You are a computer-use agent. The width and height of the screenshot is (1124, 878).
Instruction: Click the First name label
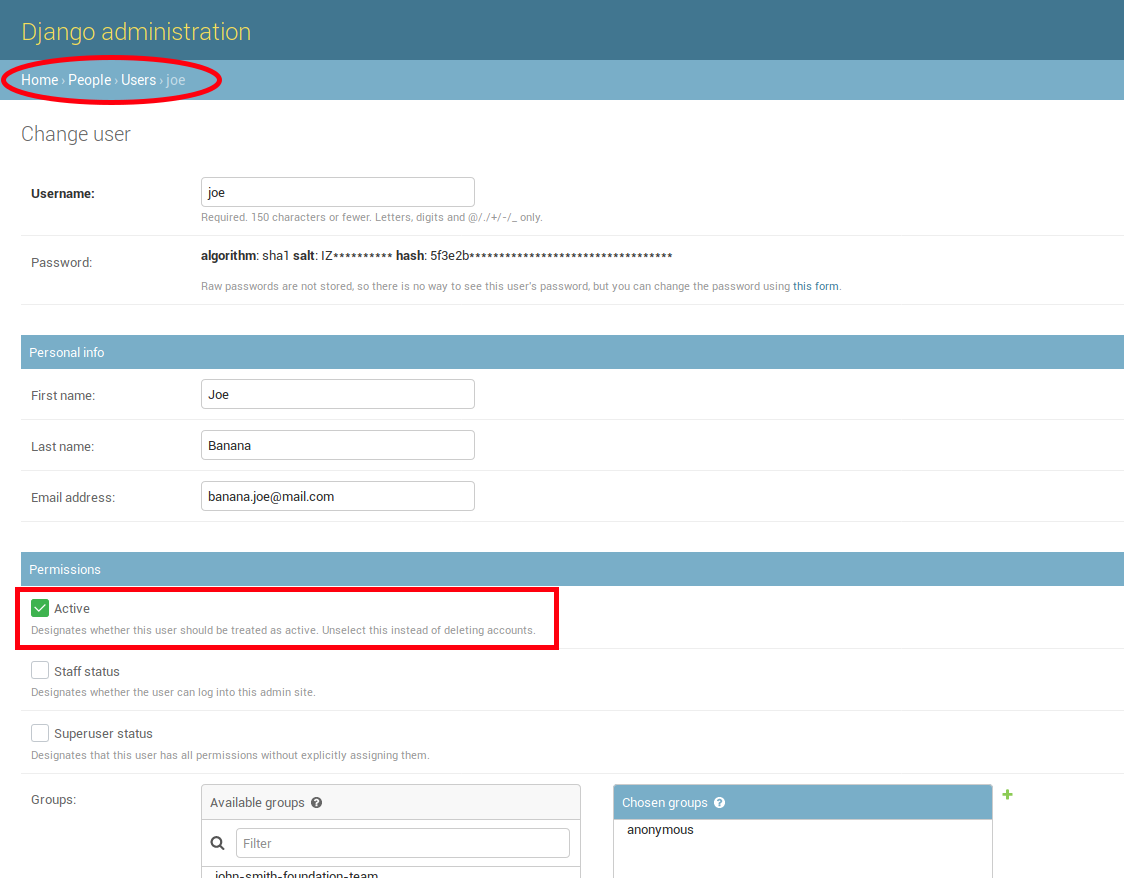62,396
